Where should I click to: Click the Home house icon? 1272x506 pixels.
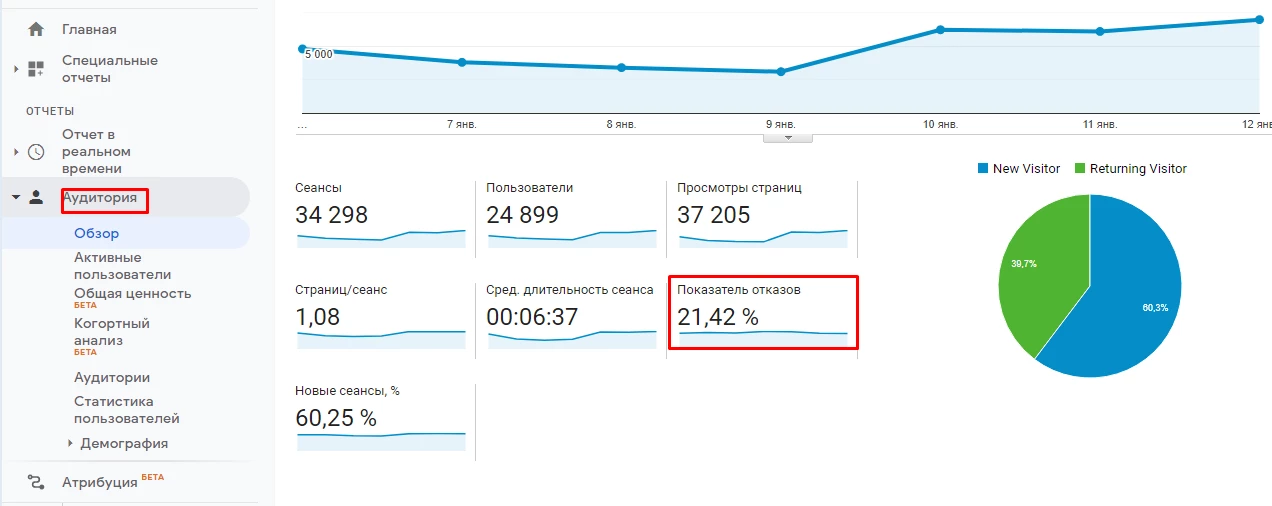coord(36,29)
